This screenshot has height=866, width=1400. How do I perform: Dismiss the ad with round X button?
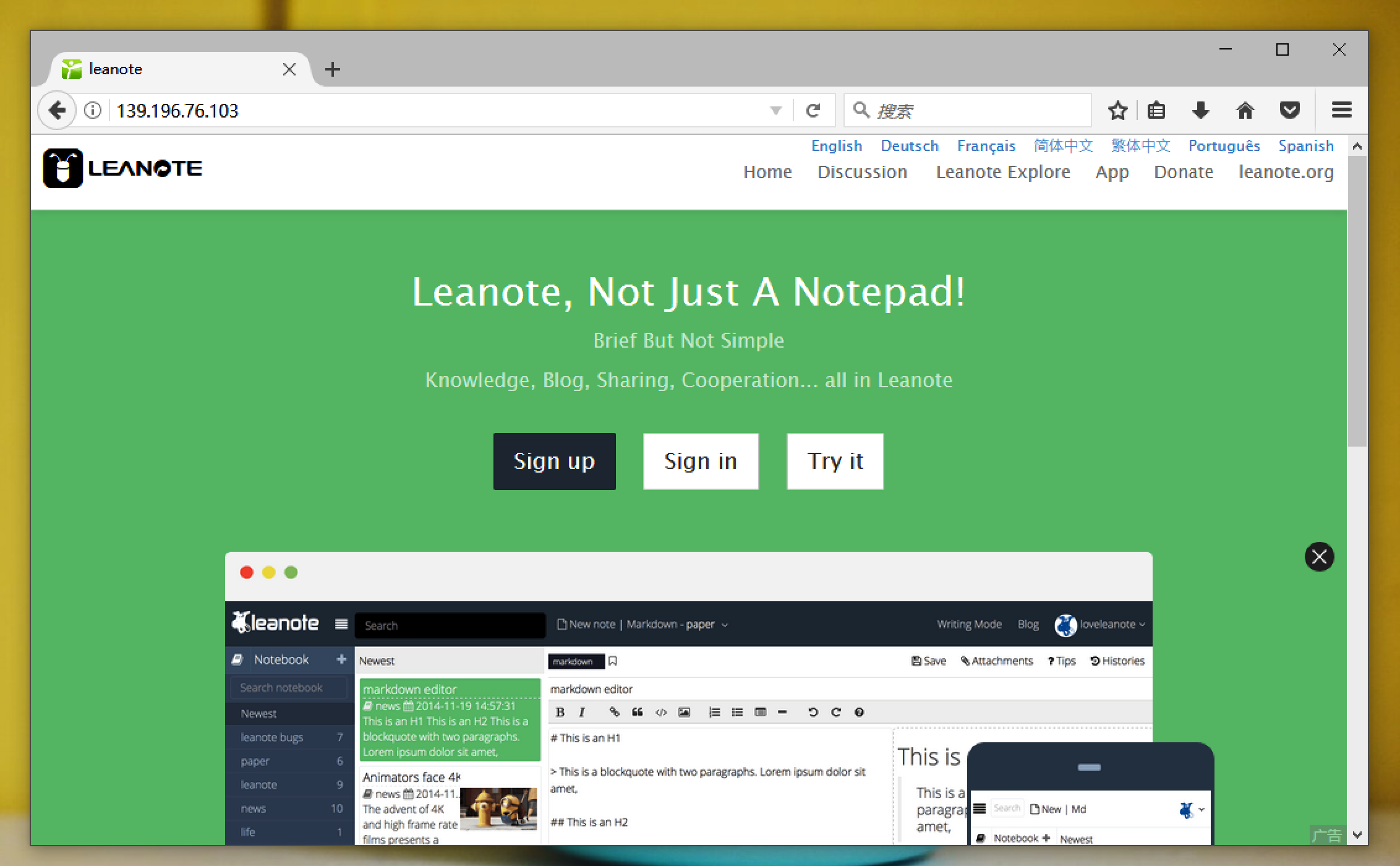point(1319,557)
